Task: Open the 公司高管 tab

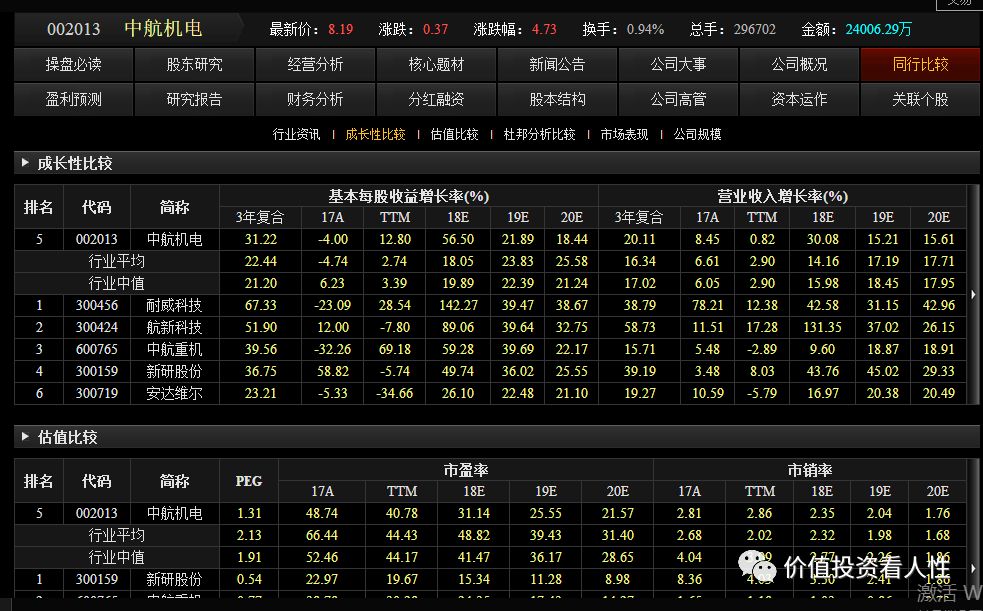Action: coord(678,100)
